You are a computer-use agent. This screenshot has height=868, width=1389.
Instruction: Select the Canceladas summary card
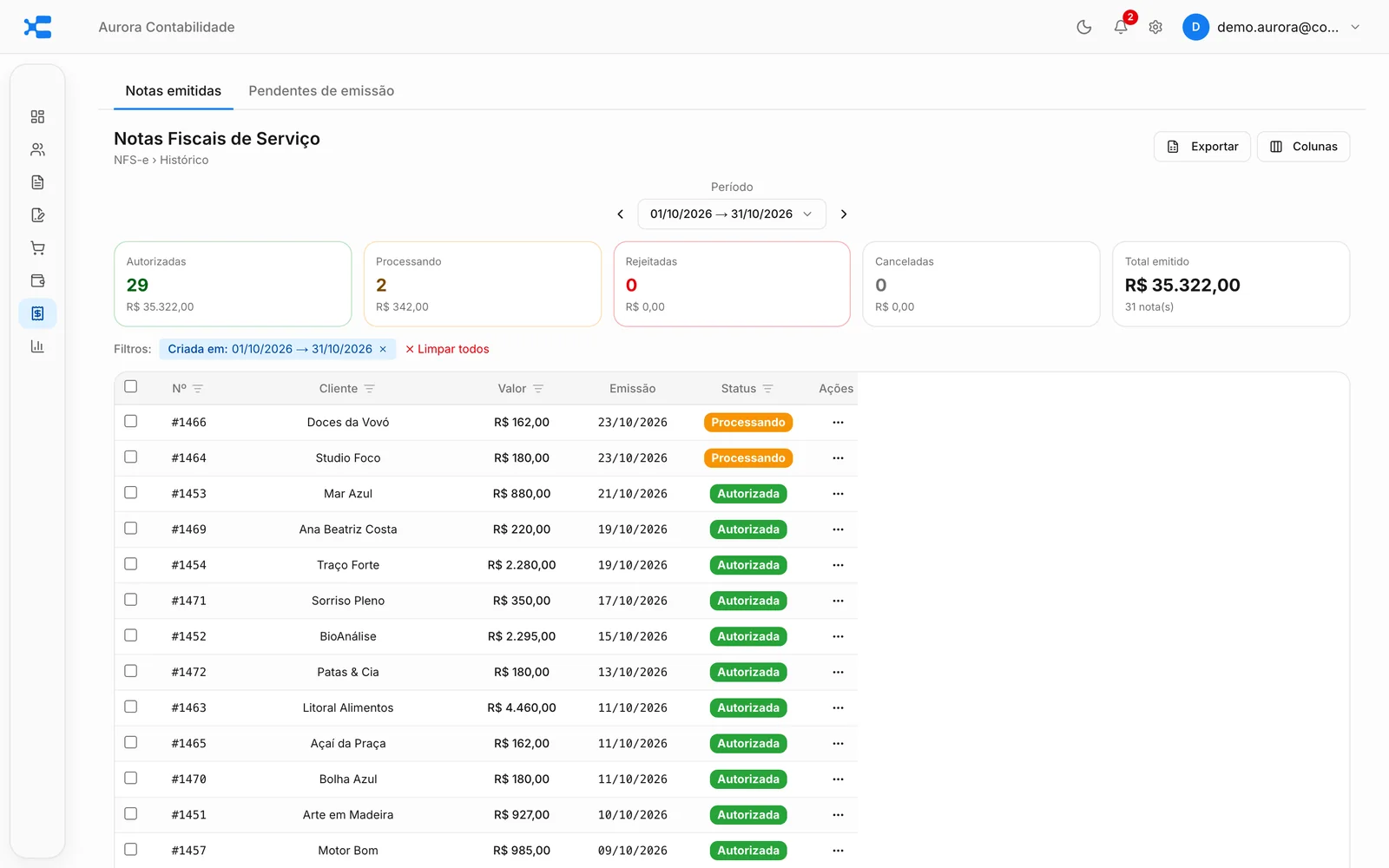(981, 284)
